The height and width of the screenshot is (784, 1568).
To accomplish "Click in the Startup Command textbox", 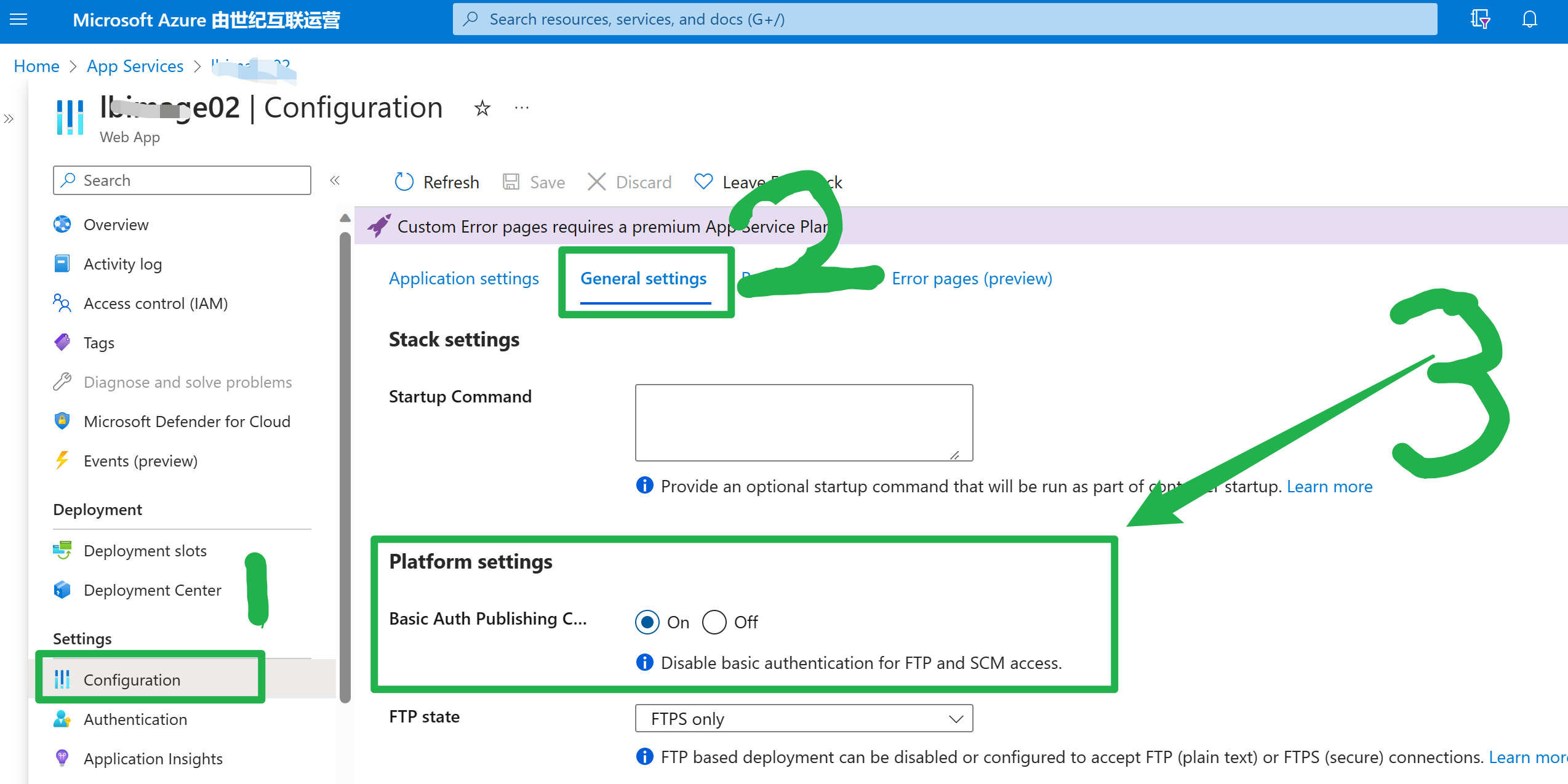I will [x=803, y=422].
